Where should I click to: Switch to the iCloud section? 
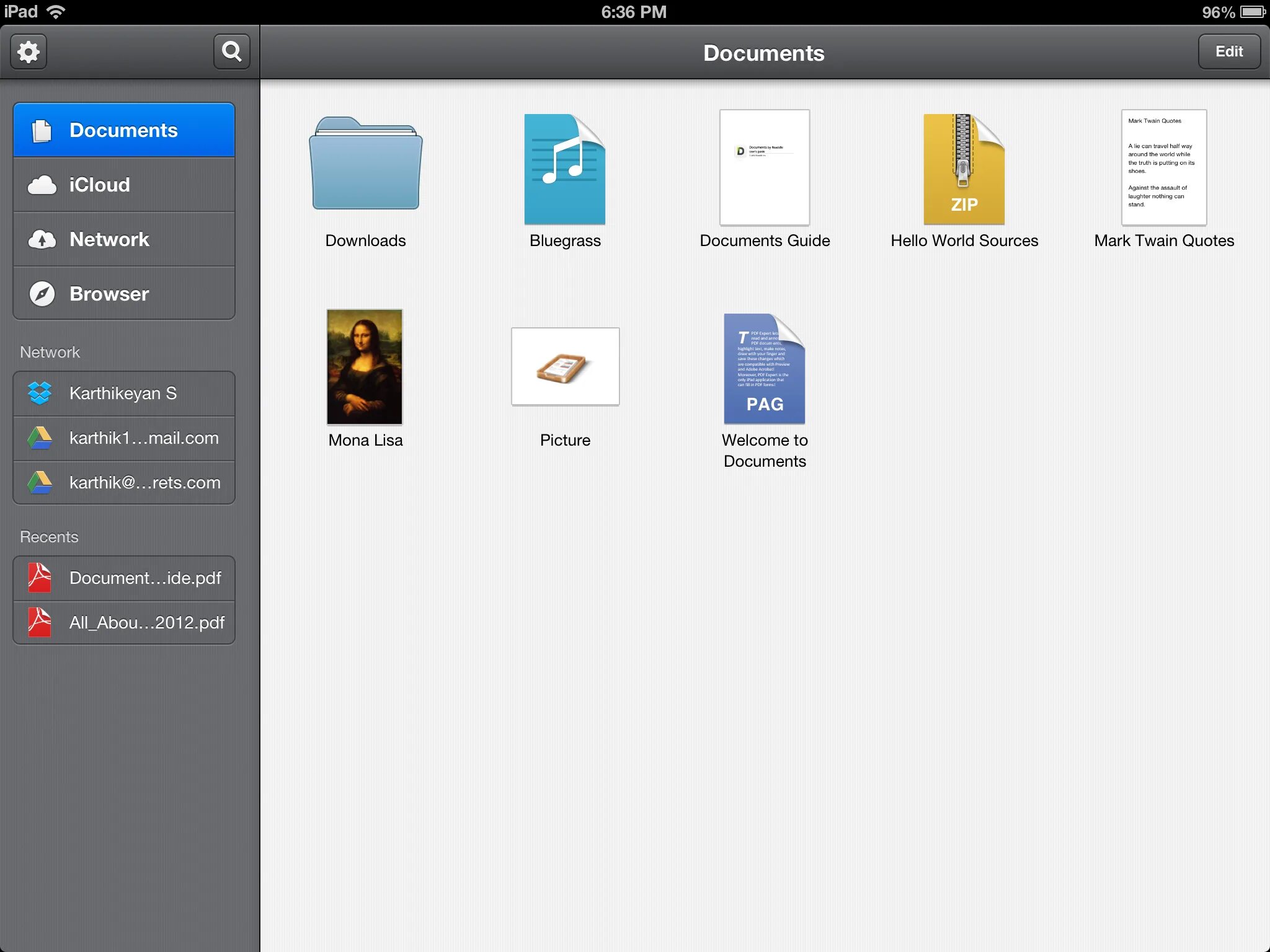click(x=124, y=185)
